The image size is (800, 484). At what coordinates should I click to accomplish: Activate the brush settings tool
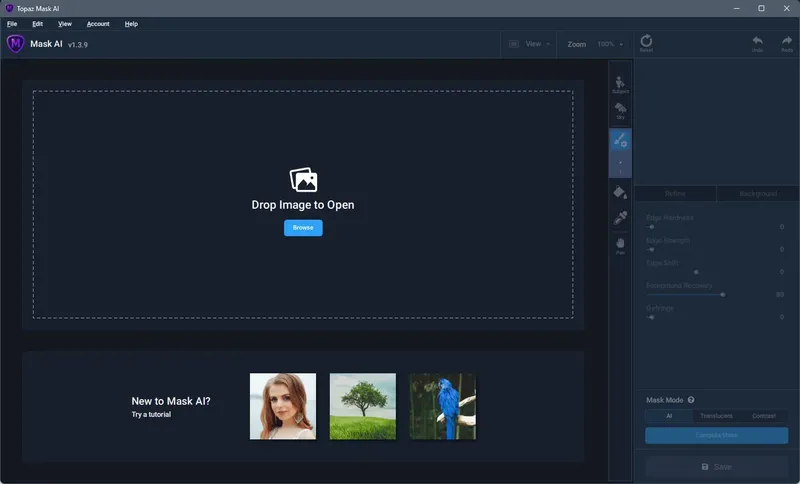(x=620, y=140)
